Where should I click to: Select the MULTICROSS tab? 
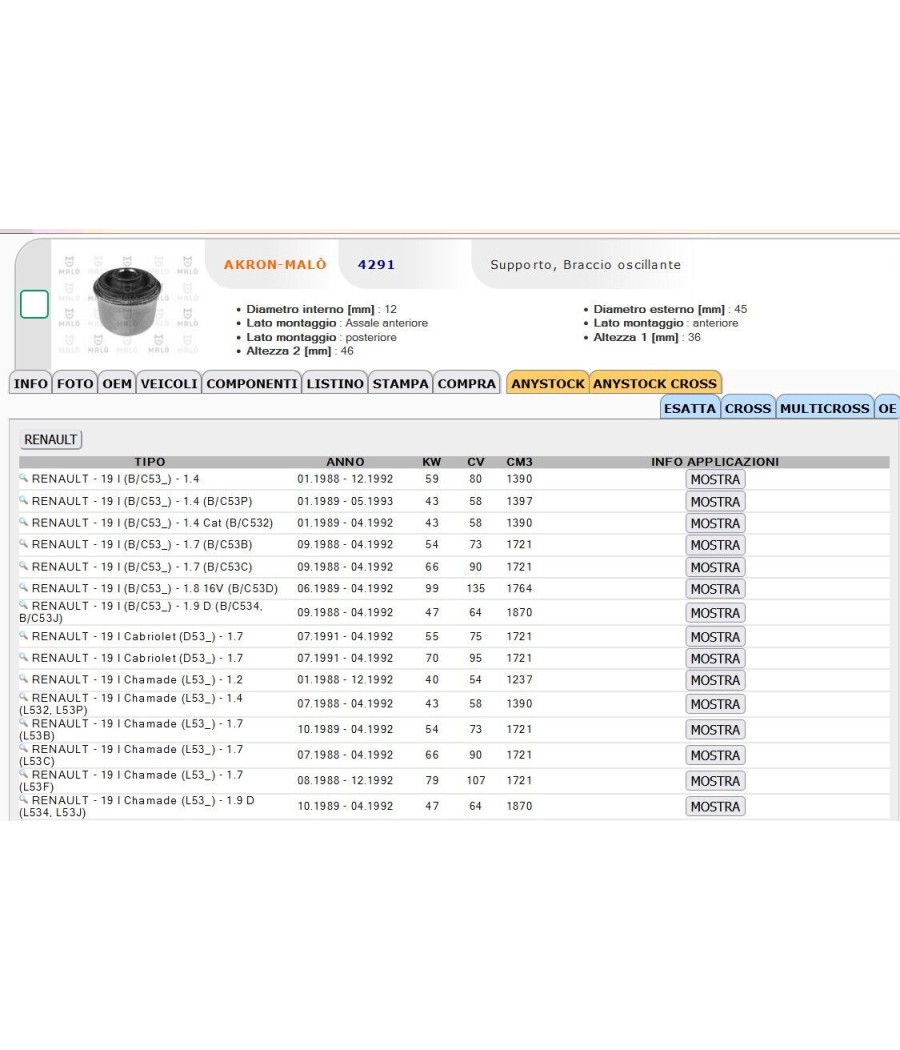(x=824, y=408)
